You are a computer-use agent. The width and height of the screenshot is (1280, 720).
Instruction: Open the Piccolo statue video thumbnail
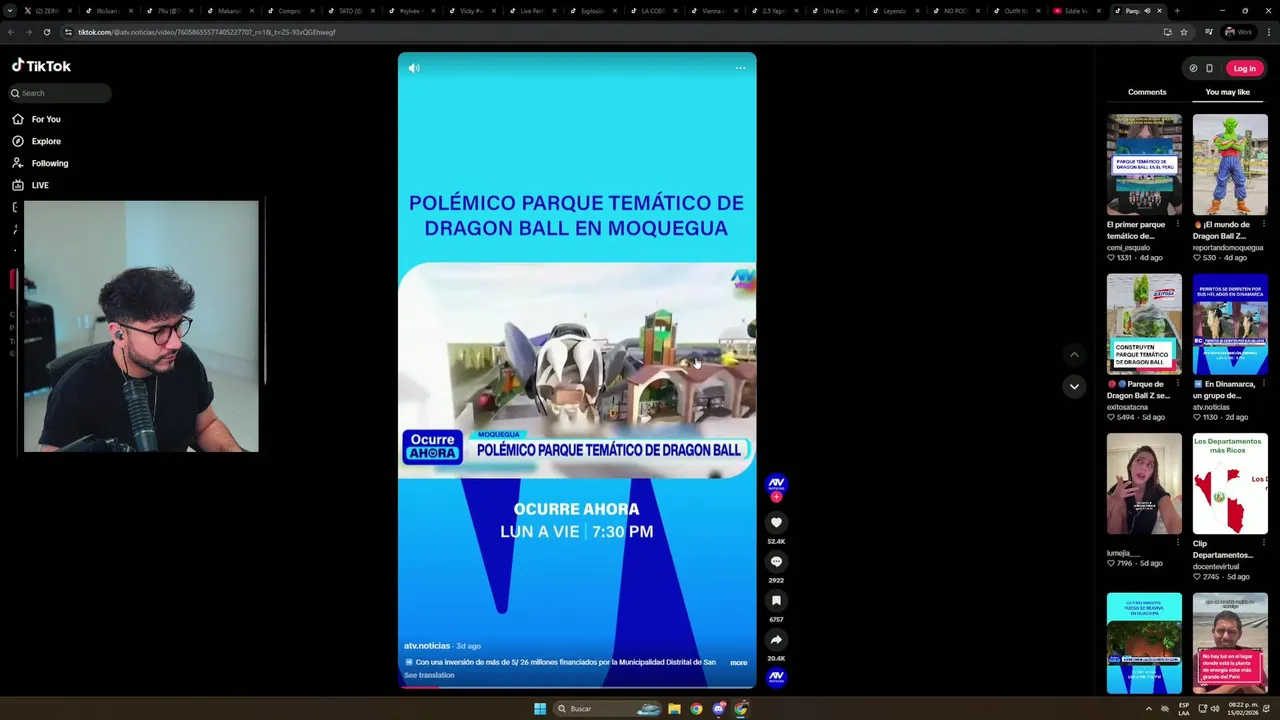tap(1230, 164)
